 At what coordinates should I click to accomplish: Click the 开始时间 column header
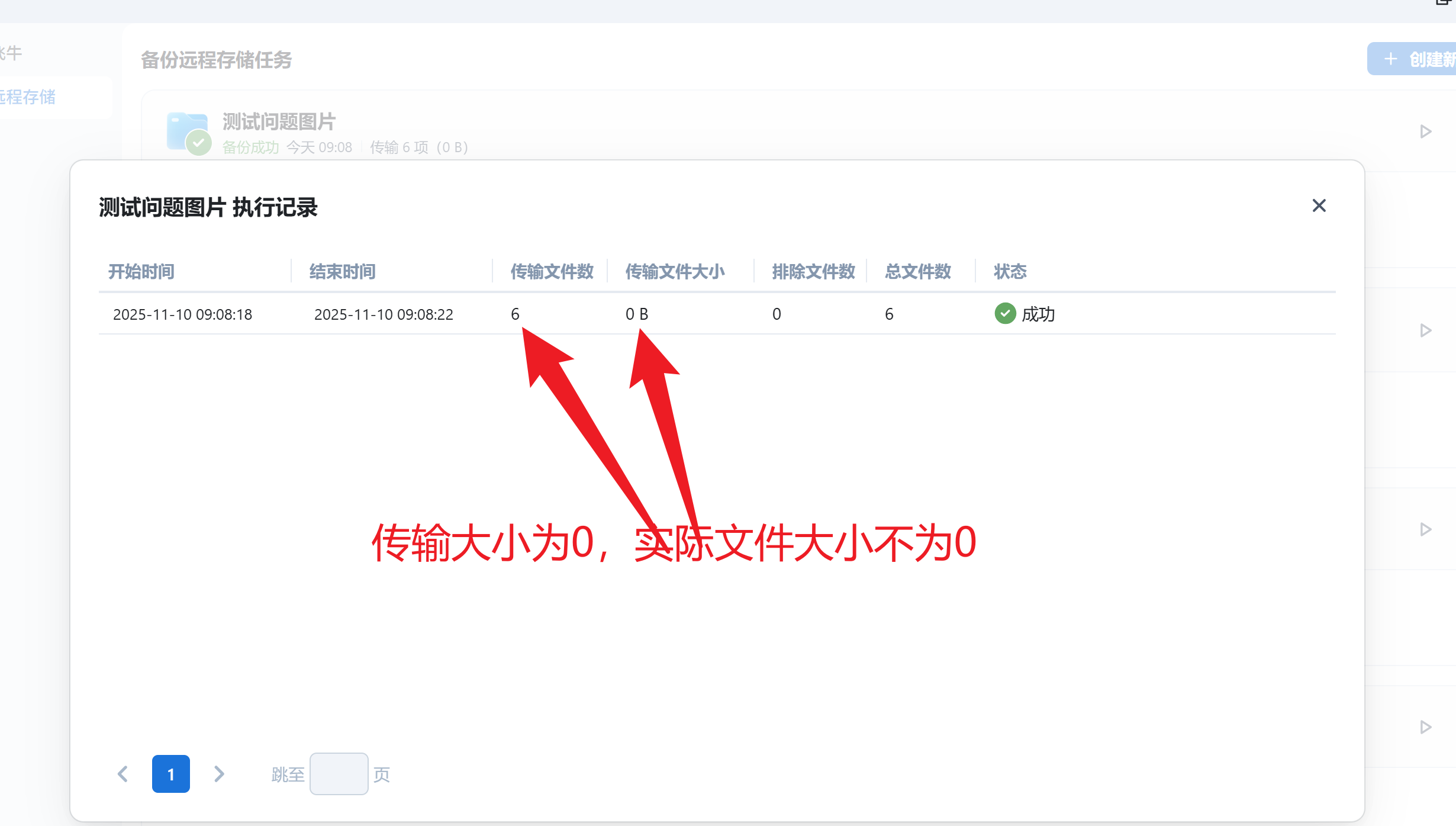coord(141,272)
